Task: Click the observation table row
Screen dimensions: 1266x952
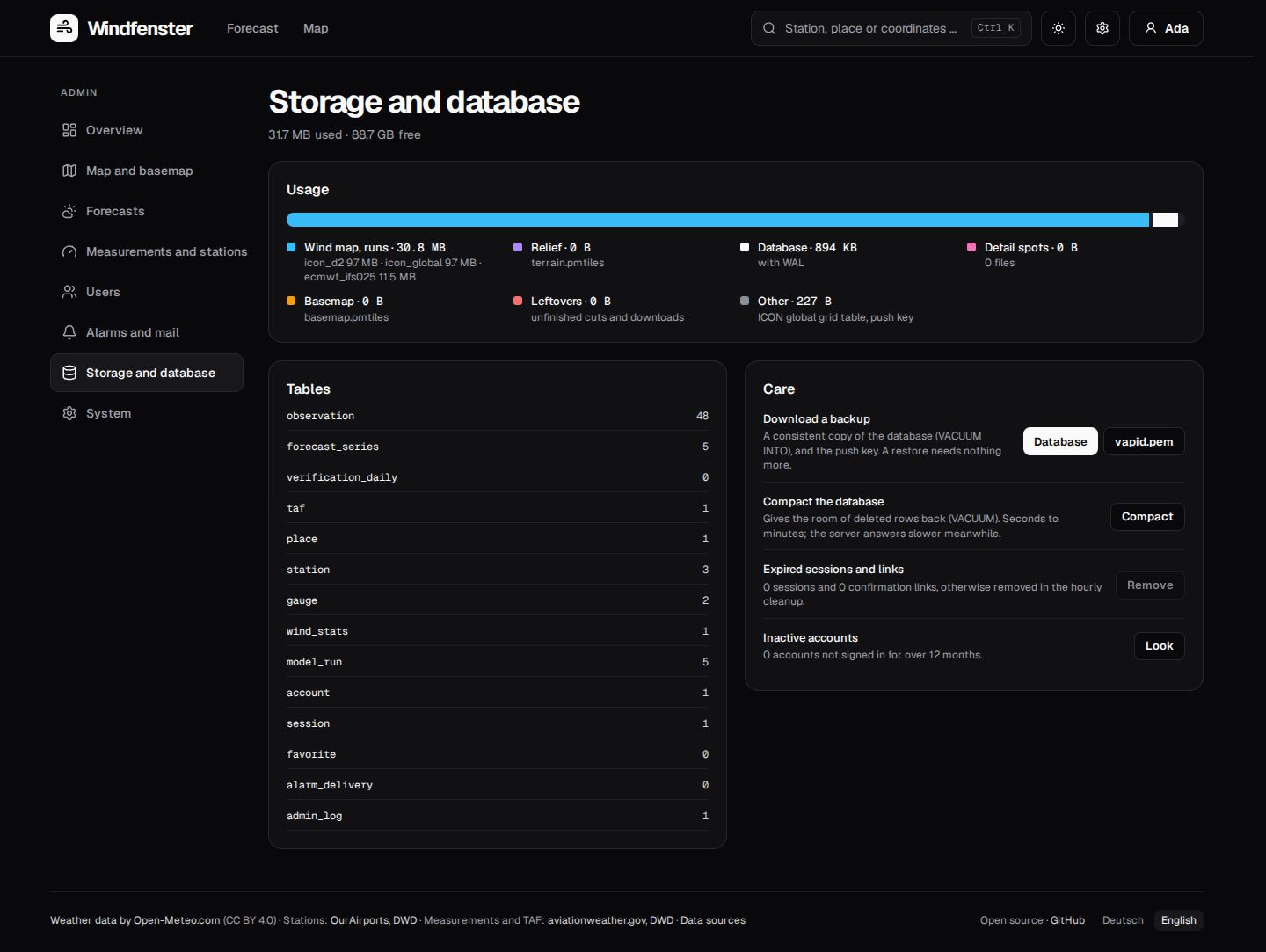Action: (x=498, y=416)
